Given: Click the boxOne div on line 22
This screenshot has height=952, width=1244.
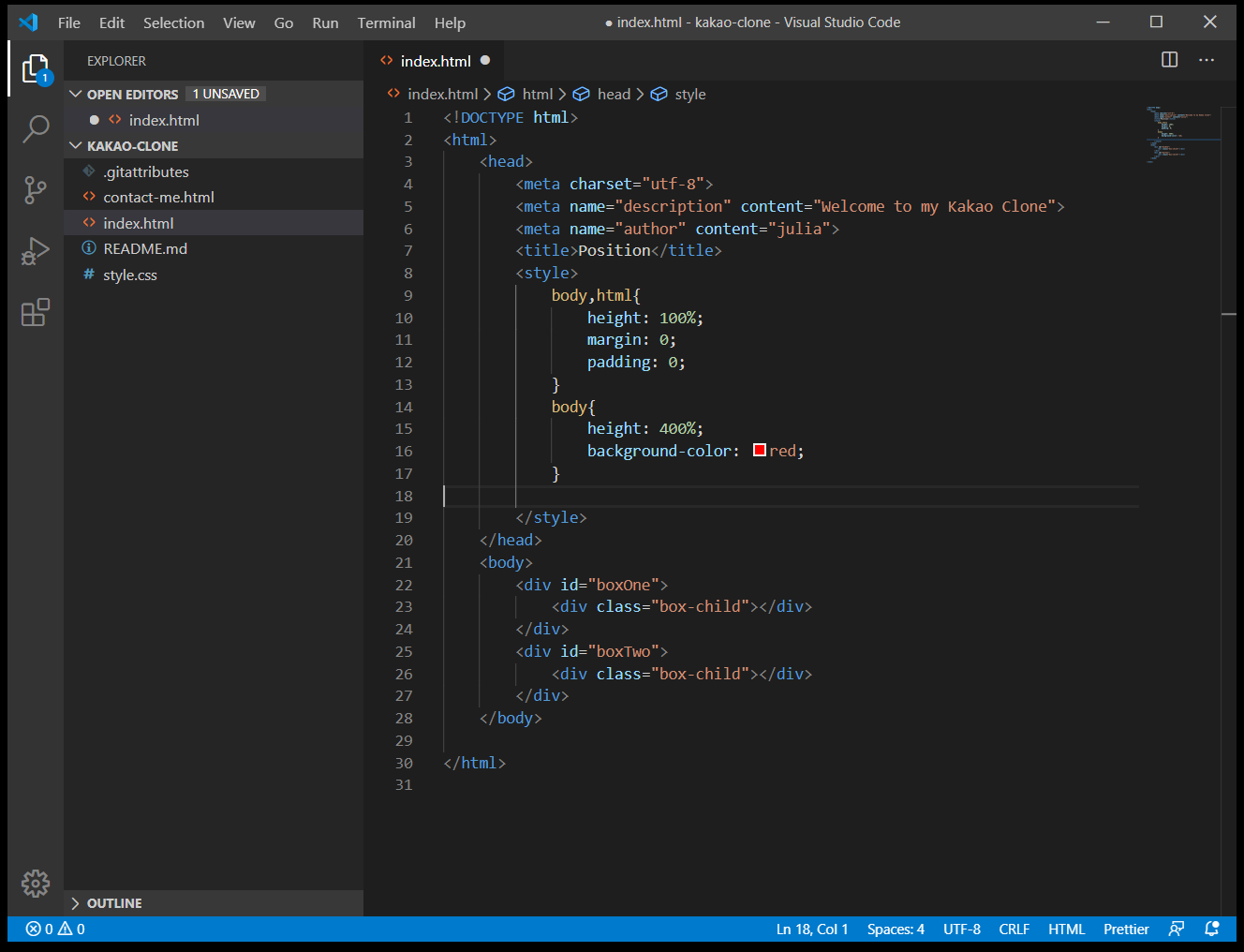Looking at the screenshot, I should click(x=591, y=585).
